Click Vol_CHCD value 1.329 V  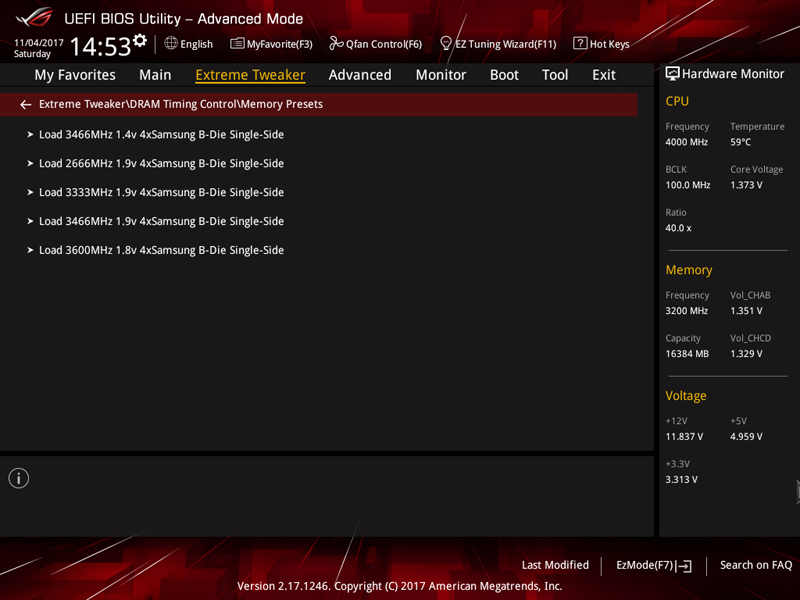746,354
